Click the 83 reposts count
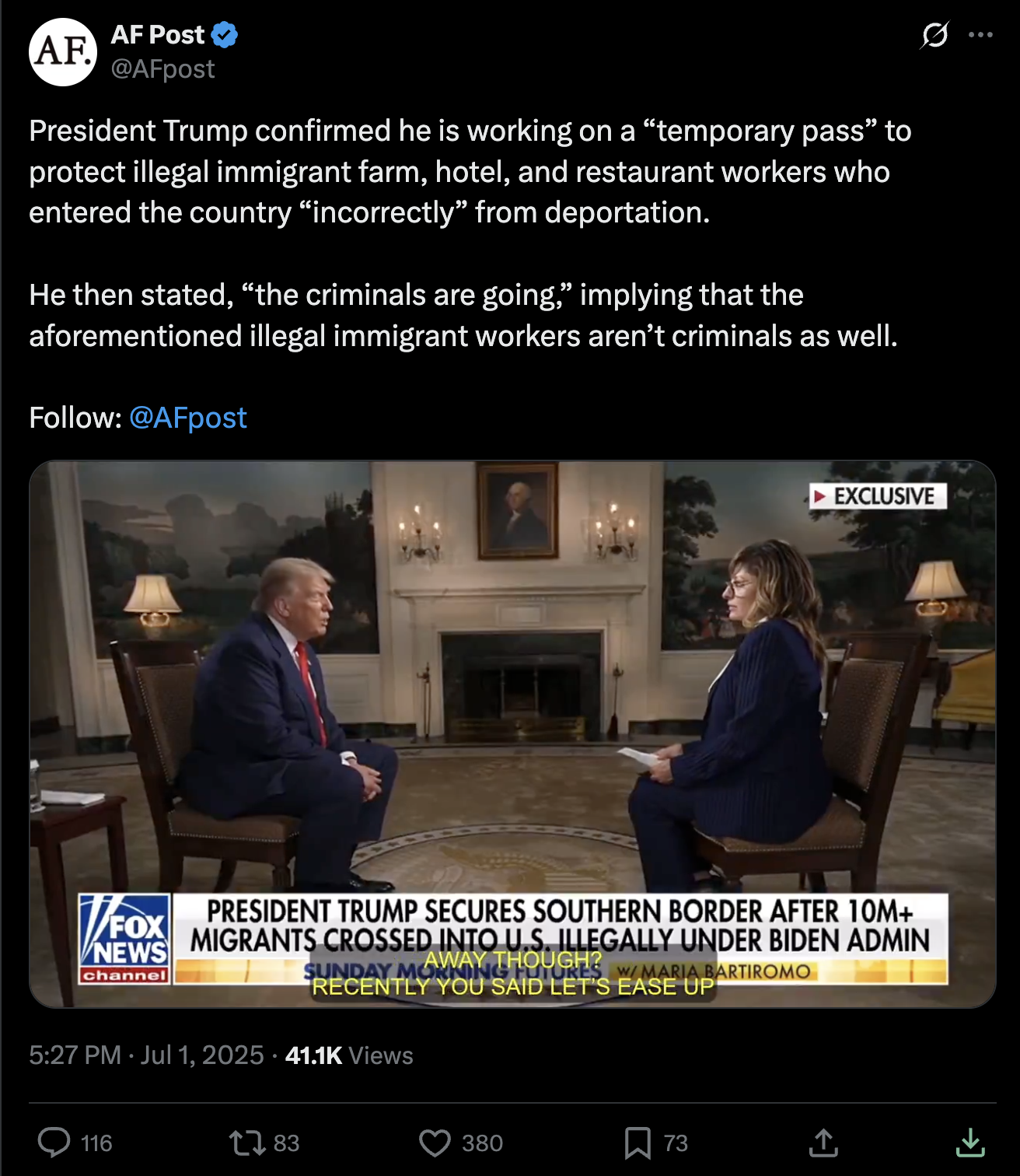This screenshot has height=1176, width=1020. click(x=286, y=1143)
